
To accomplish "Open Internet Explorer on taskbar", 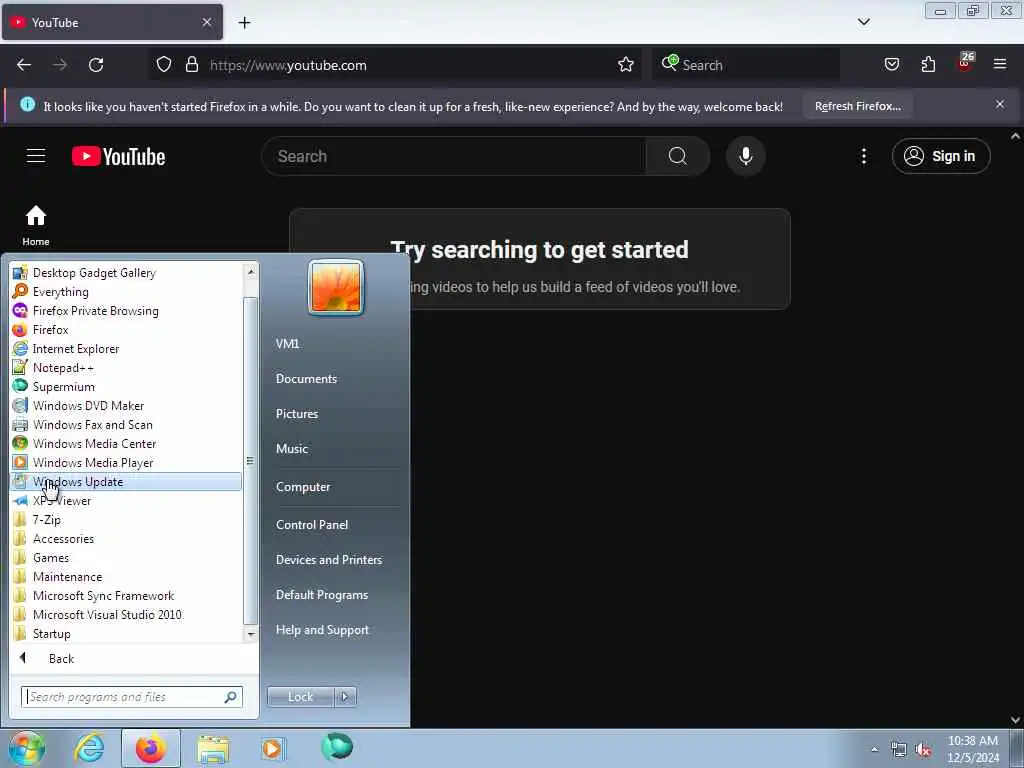I will 89,748.
